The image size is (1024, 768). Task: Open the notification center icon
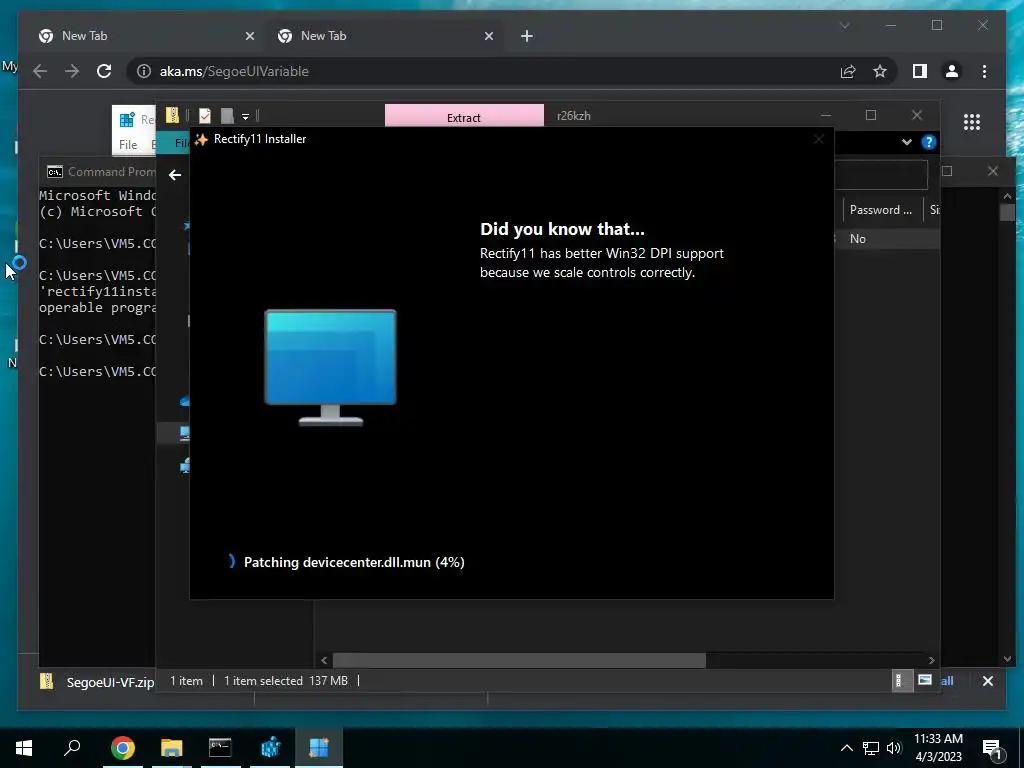coord(992,748)
